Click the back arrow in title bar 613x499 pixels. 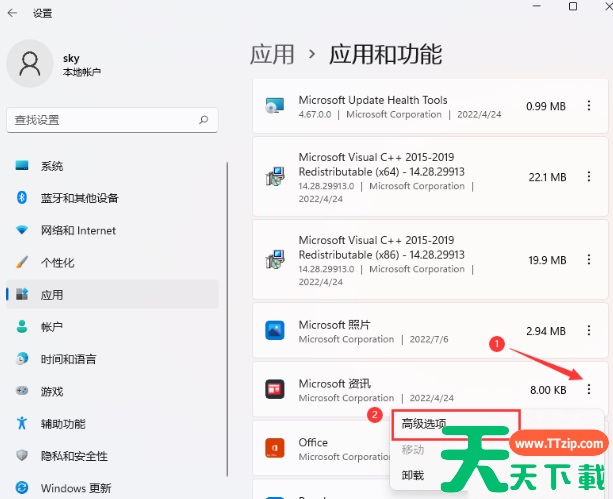[12, 13]
